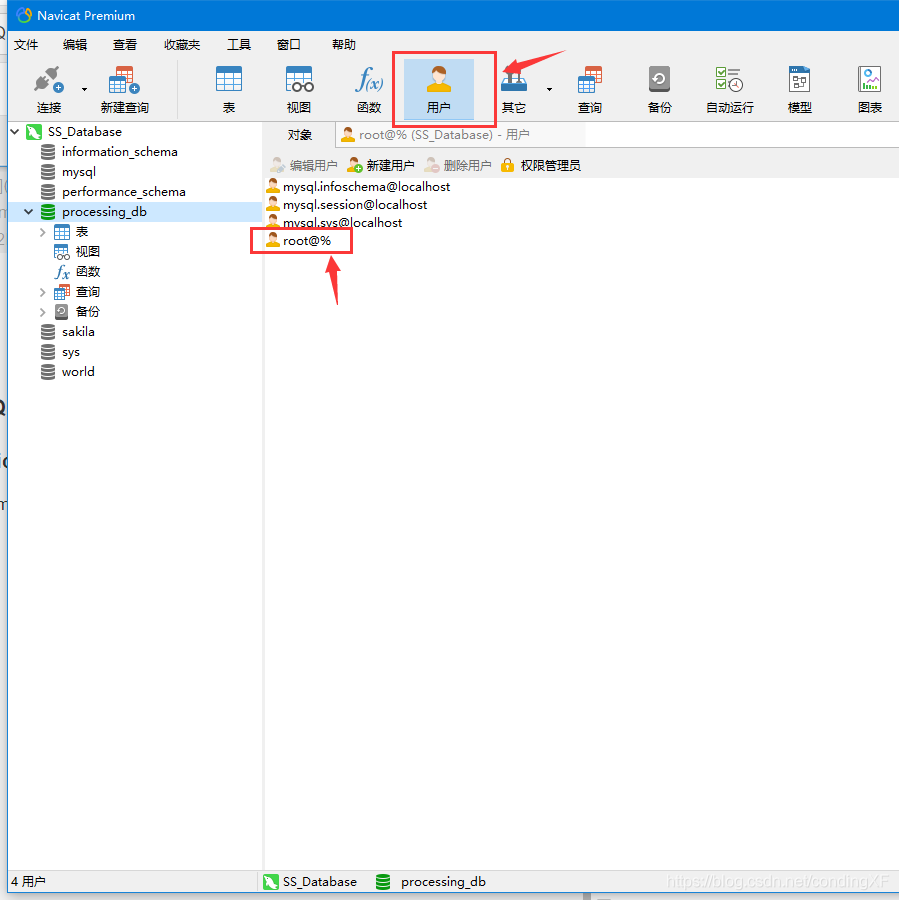Click the 编辑用户 edit user button
Screen dimensions: 899x900
(x=304, y=166)
